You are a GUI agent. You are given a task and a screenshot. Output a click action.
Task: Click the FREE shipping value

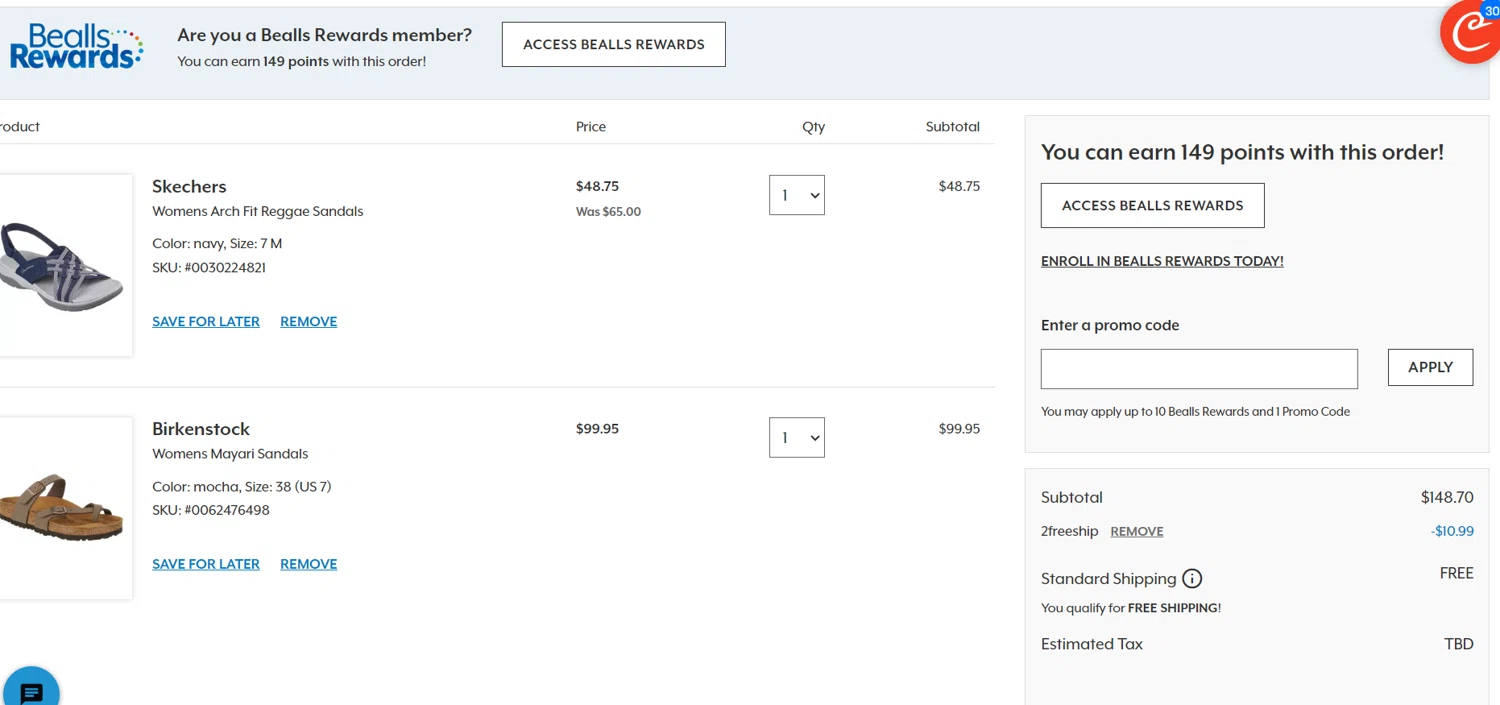pos(1456,574)
